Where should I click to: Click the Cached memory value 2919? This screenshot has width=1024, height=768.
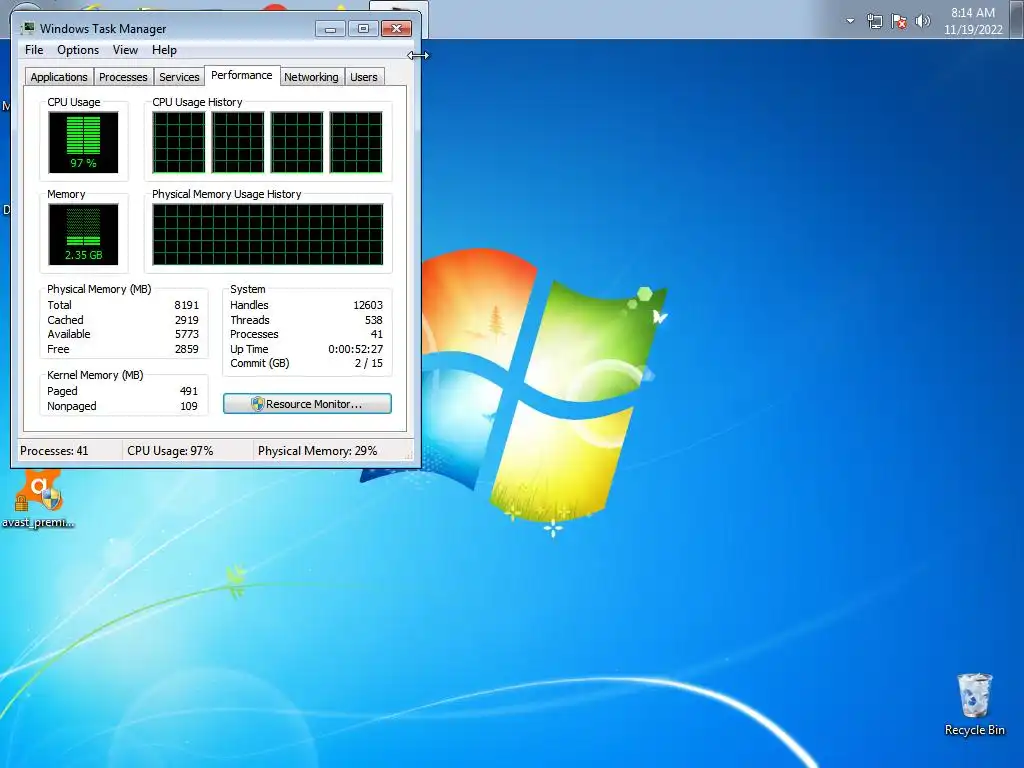(x=186, y=320)
